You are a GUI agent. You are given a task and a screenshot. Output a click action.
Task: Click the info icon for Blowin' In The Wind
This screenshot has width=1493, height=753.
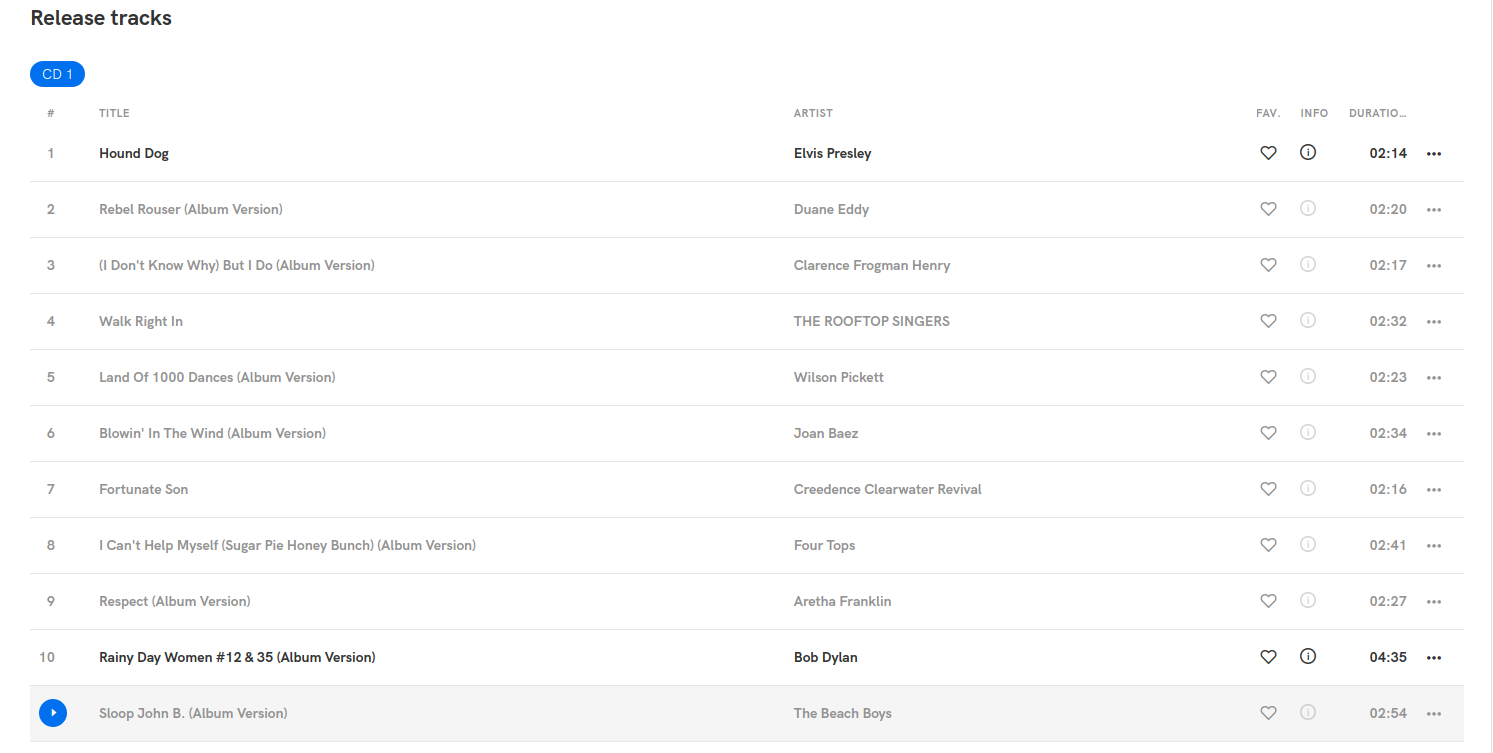click(x=1308, y=433)
